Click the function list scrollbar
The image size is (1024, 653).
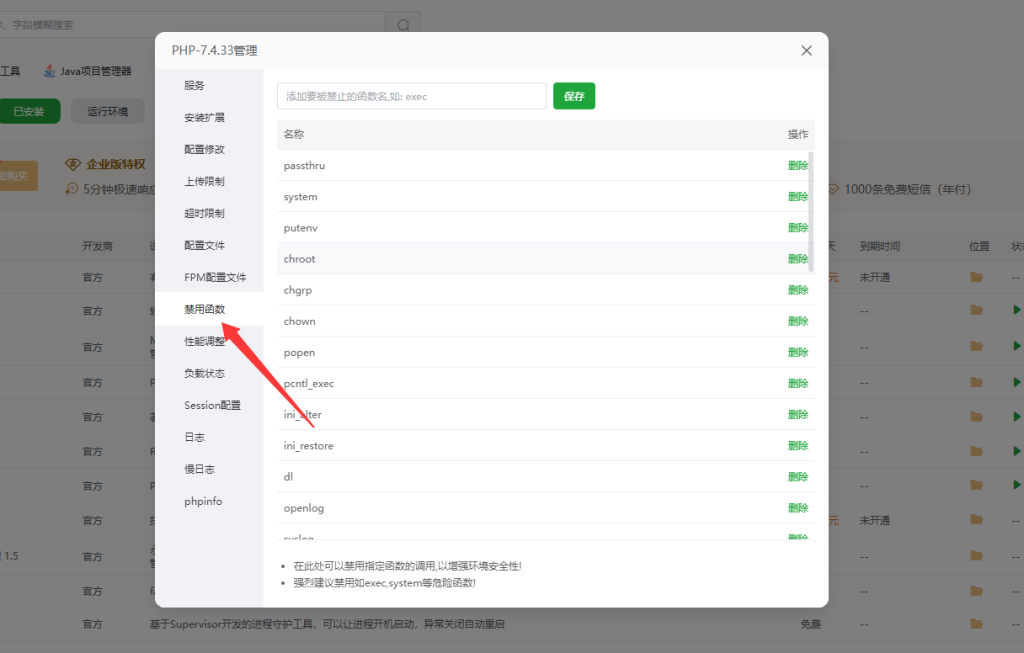[811, 212]
